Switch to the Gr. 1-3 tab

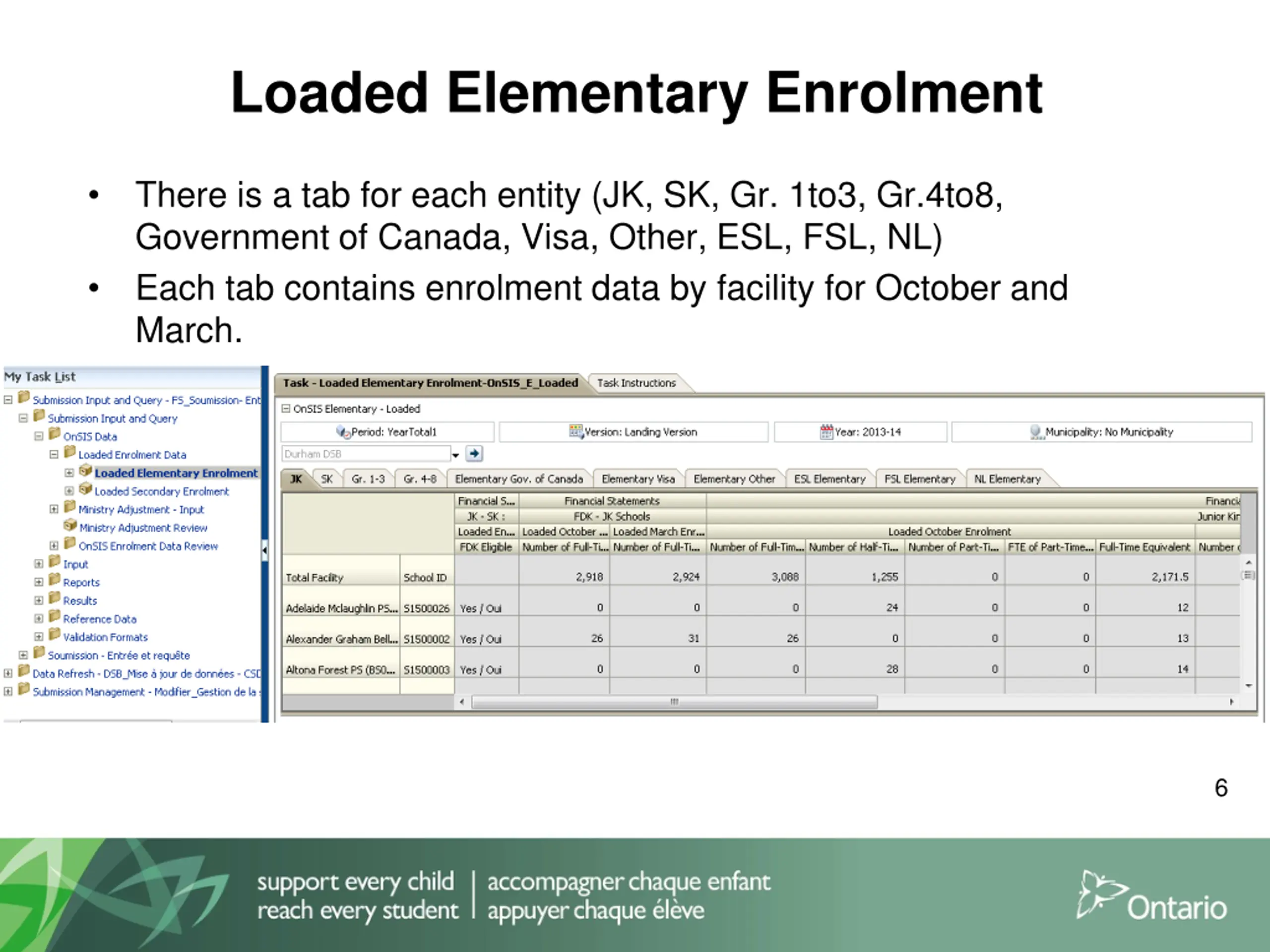point(368,478)
